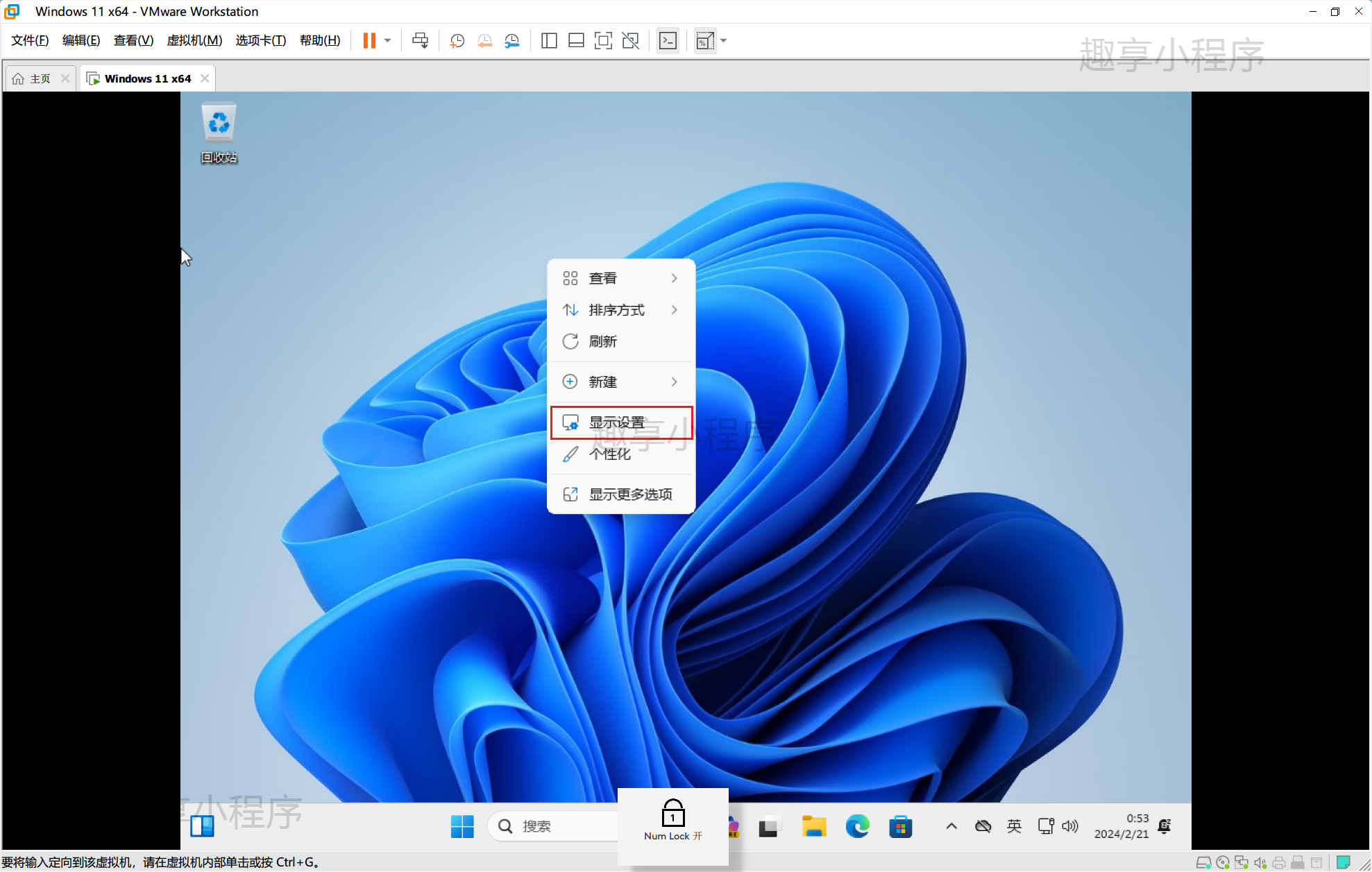Click the cloud sync tray icon
This screenshot has height=872, width=1372.
click(x=983, y=826)
